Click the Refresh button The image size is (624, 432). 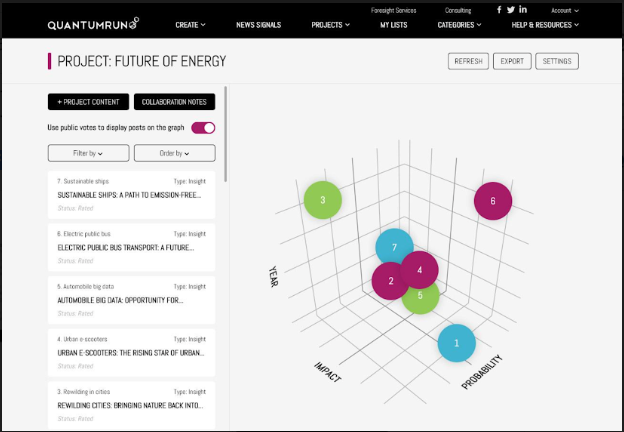[468, 61]
